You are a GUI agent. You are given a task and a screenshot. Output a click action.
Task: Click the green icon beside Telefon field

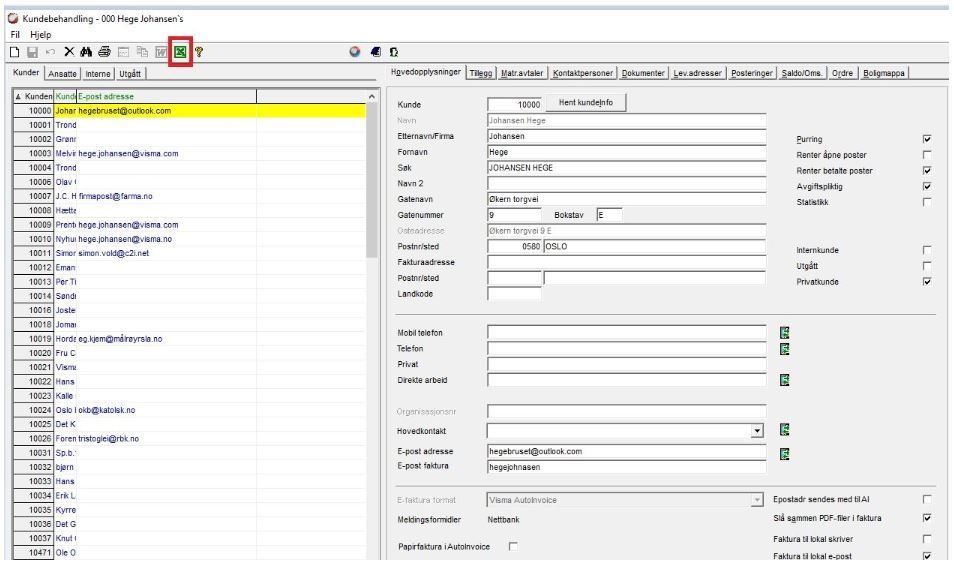pos(785,348)
